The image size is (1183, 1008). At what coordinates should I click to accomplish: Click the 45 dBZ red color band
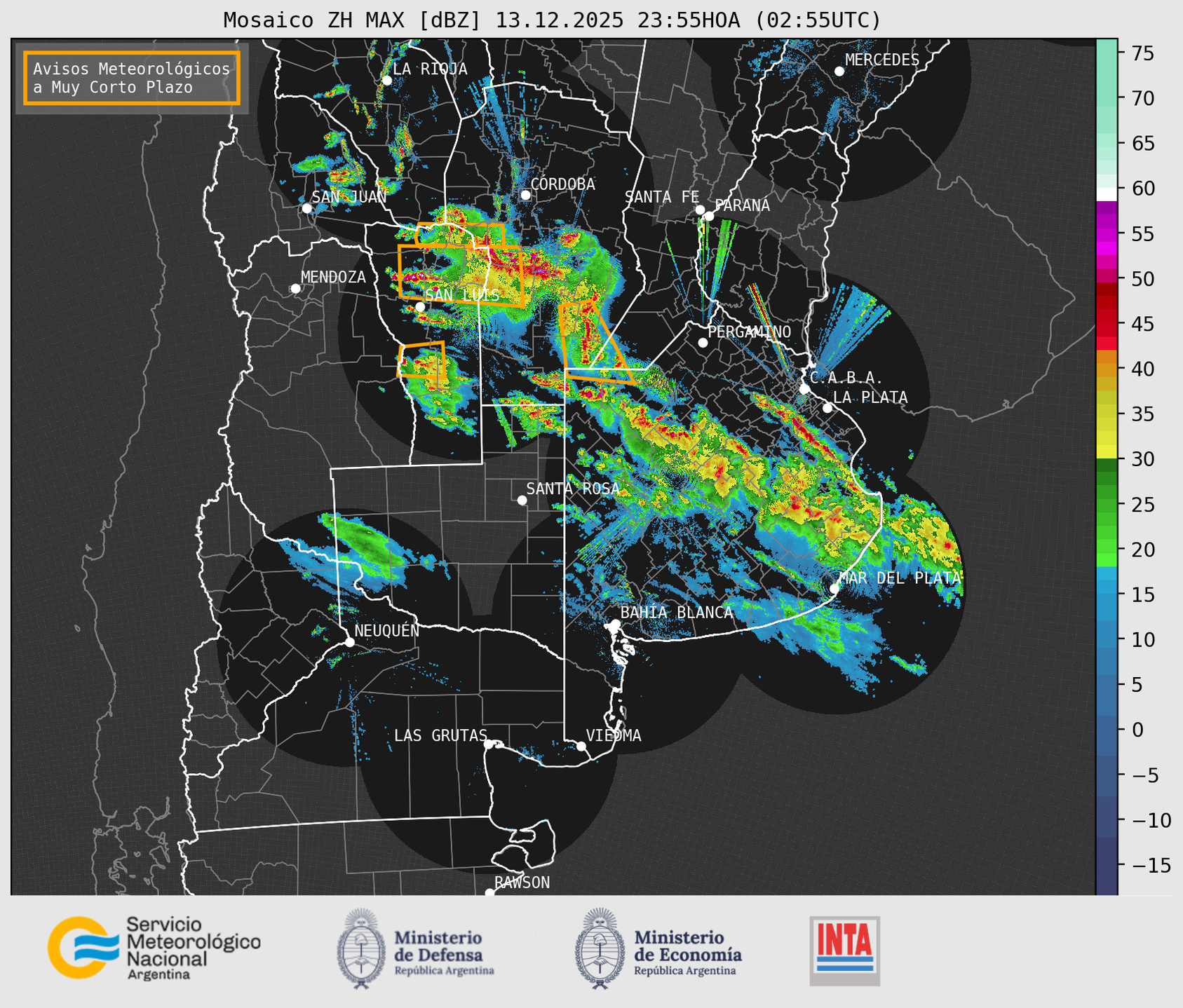(x=1107, y=323)
